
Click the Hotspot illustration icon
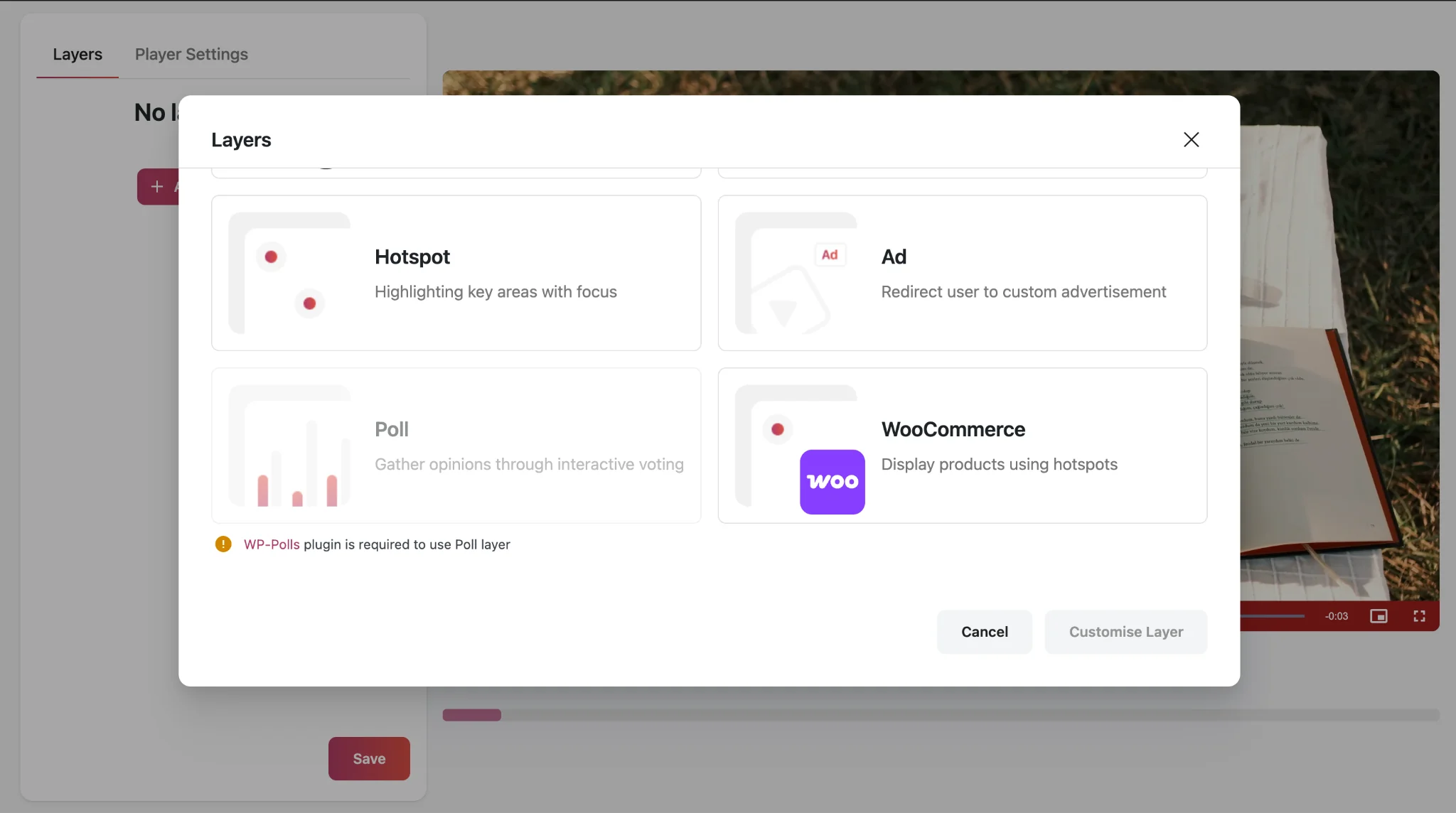289,273
